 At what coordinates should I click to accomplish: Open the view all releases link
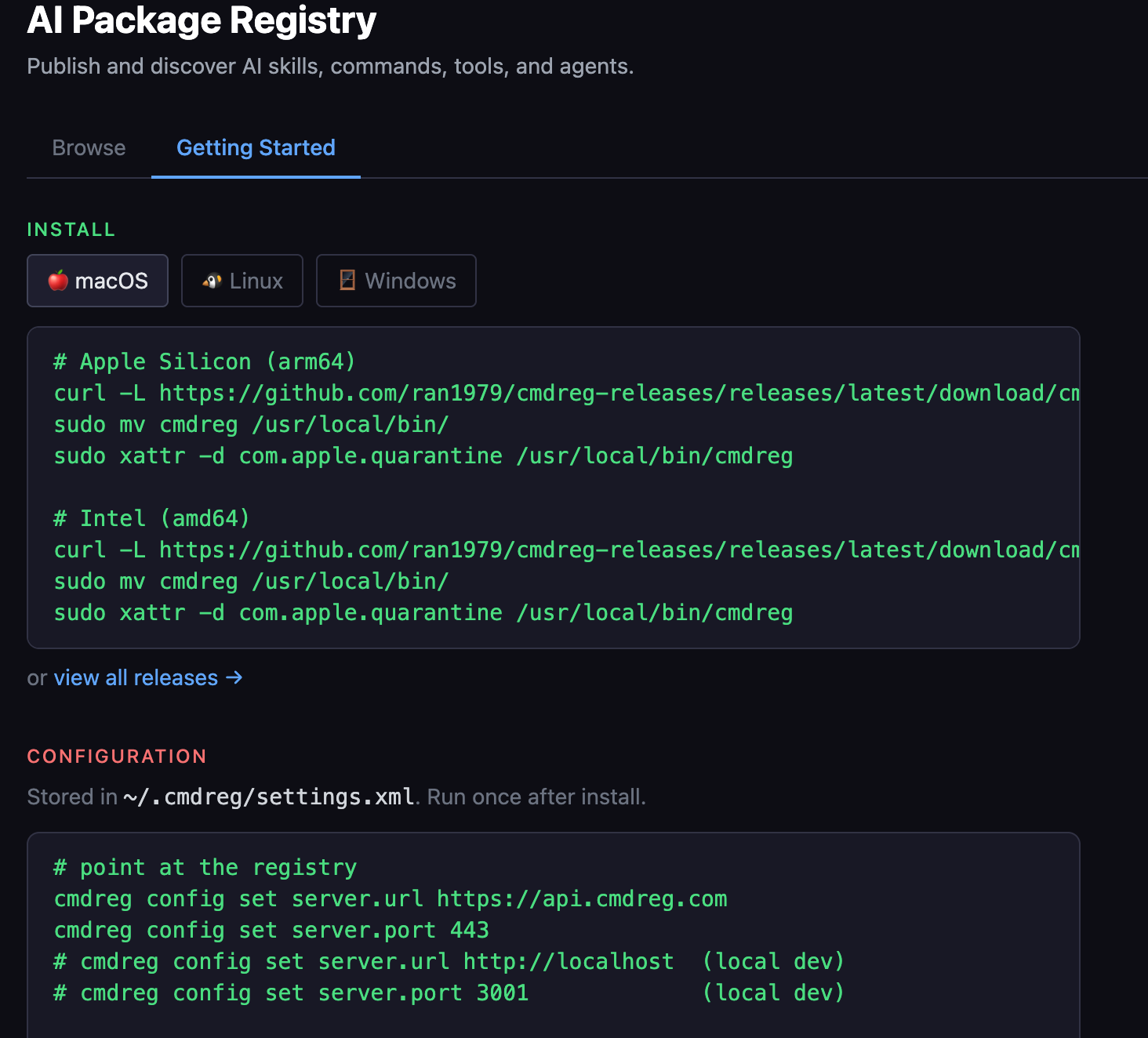148,678
